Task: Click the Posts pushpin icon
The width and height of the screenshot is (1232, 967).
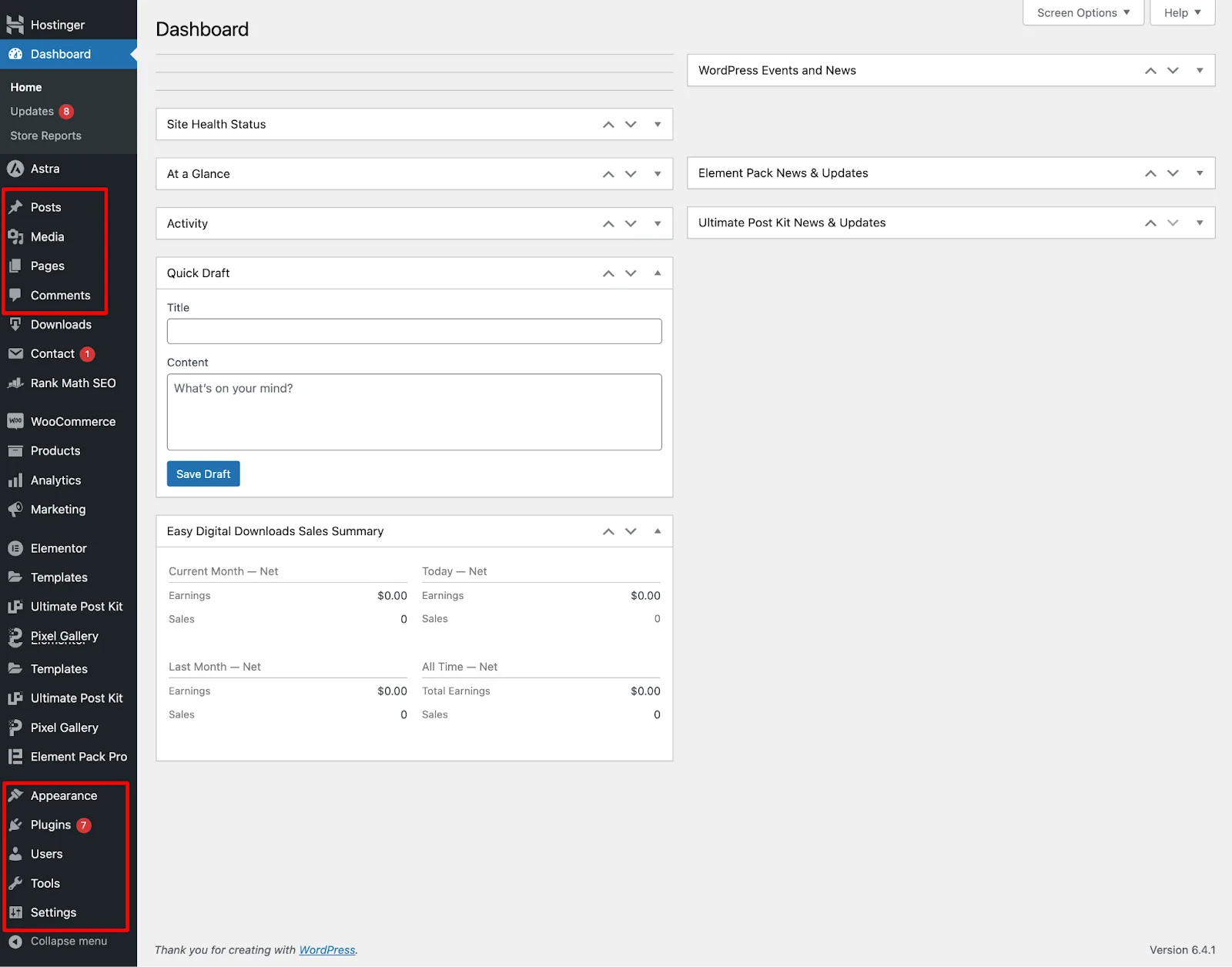Action: pyautogui.click(x=15, y=207)
